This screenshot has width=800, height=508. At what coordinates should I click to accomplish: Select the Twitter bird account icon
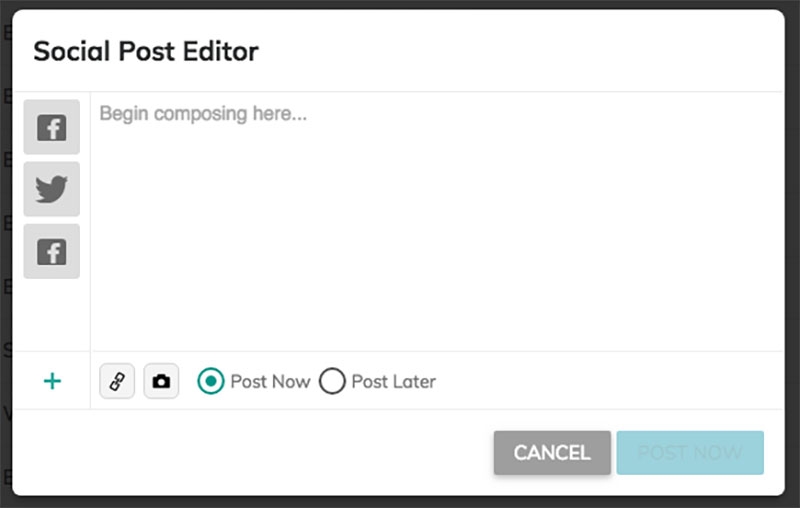(x=51, y=189)
